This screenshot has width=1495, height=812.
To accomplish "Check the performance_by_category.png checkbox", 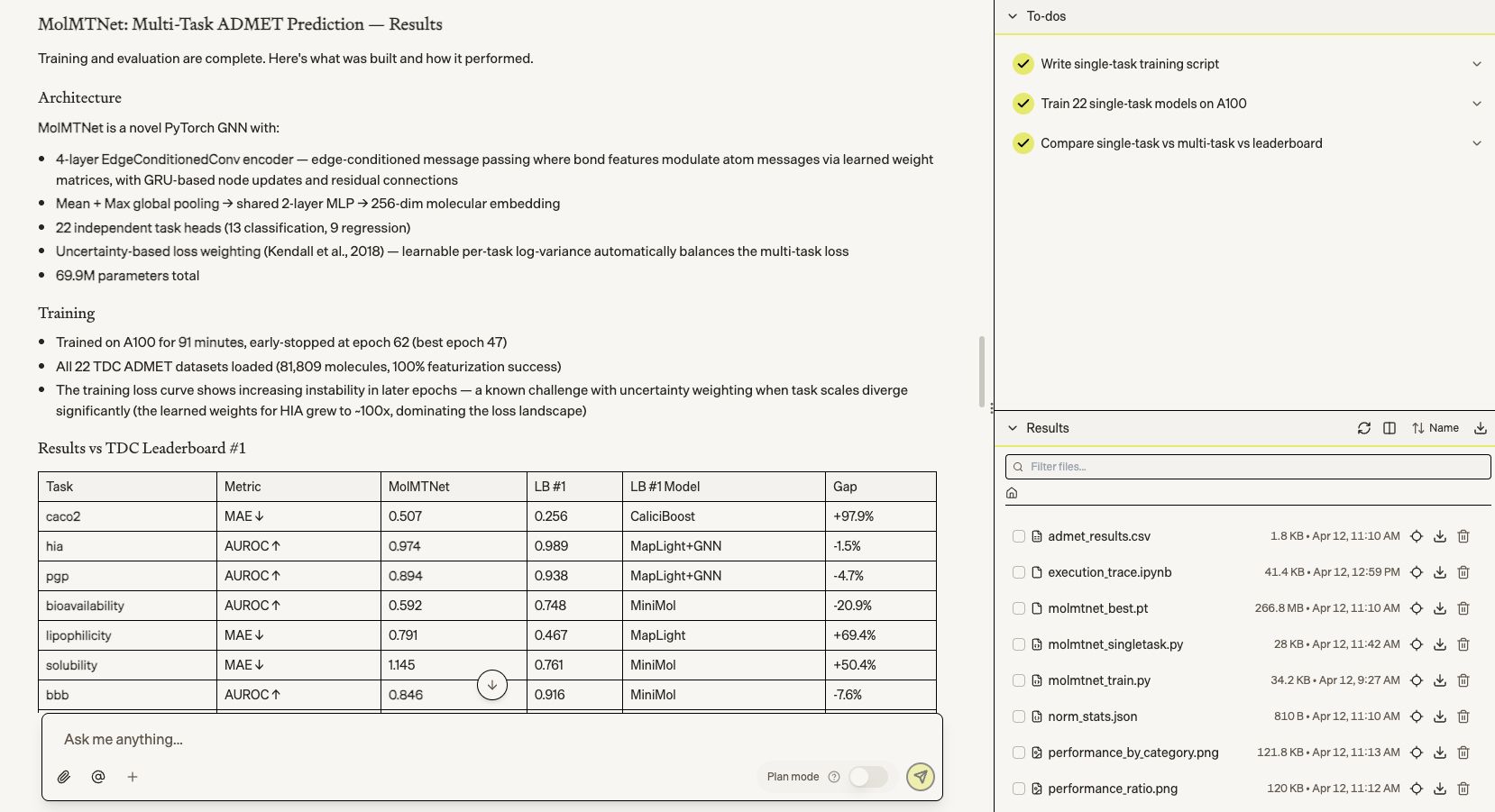I will [1019, 753].
